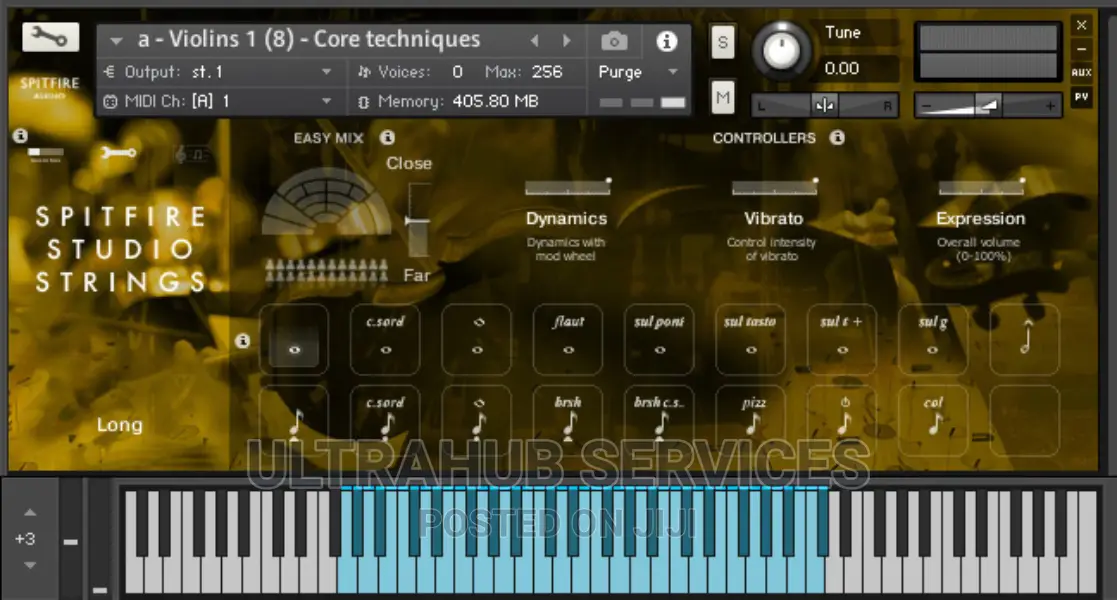
Task: Select the brsh c.s. articulation
Action: pos(659,420)
